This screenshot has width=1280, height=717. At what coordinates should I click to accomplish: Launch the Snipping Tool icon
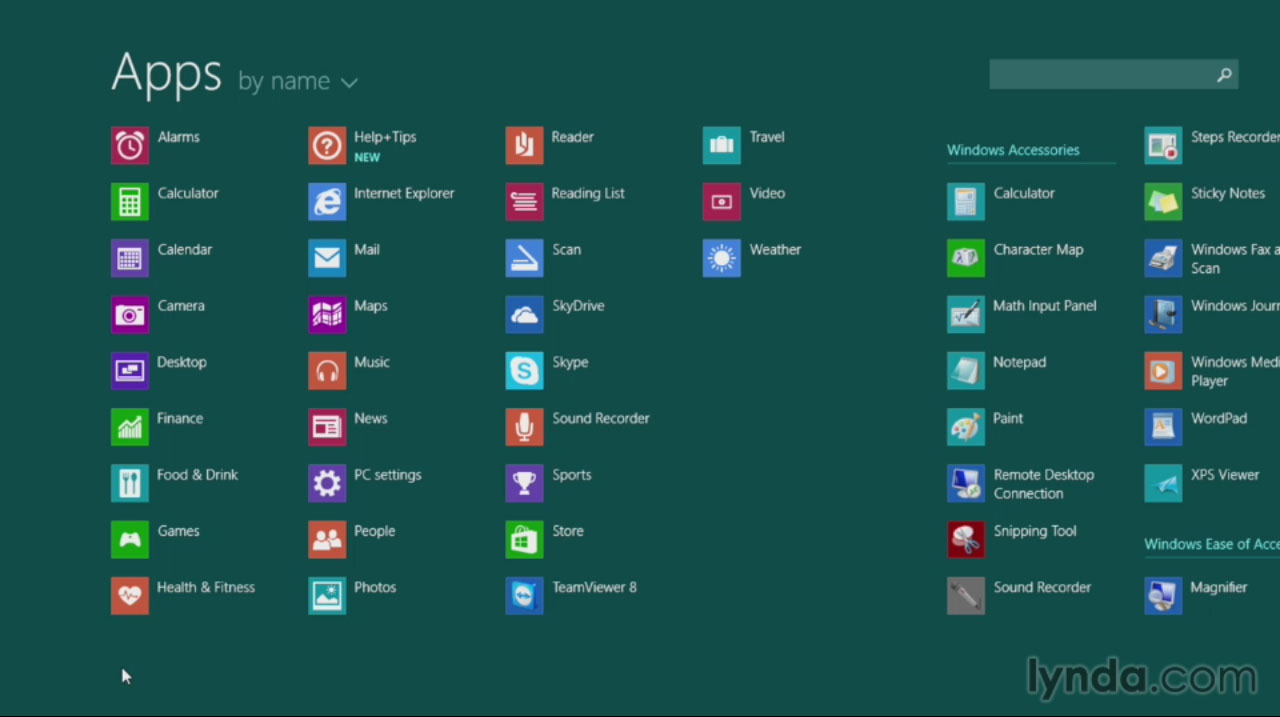[966, 540]
